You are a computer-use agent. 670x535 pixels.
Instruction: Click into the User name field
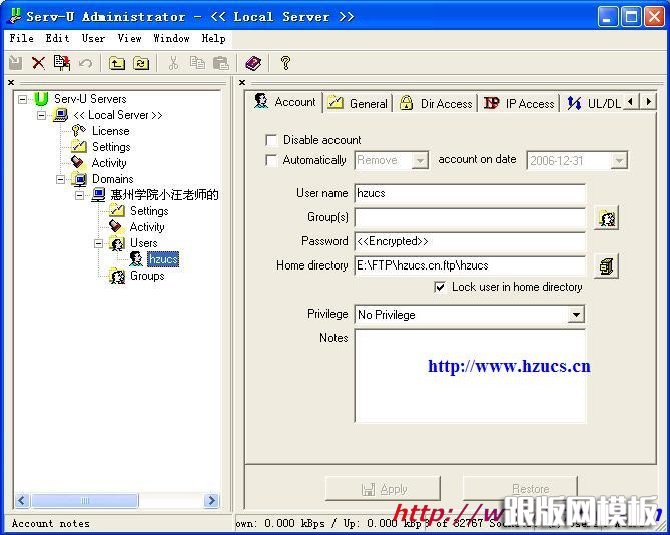pos(470,194)
